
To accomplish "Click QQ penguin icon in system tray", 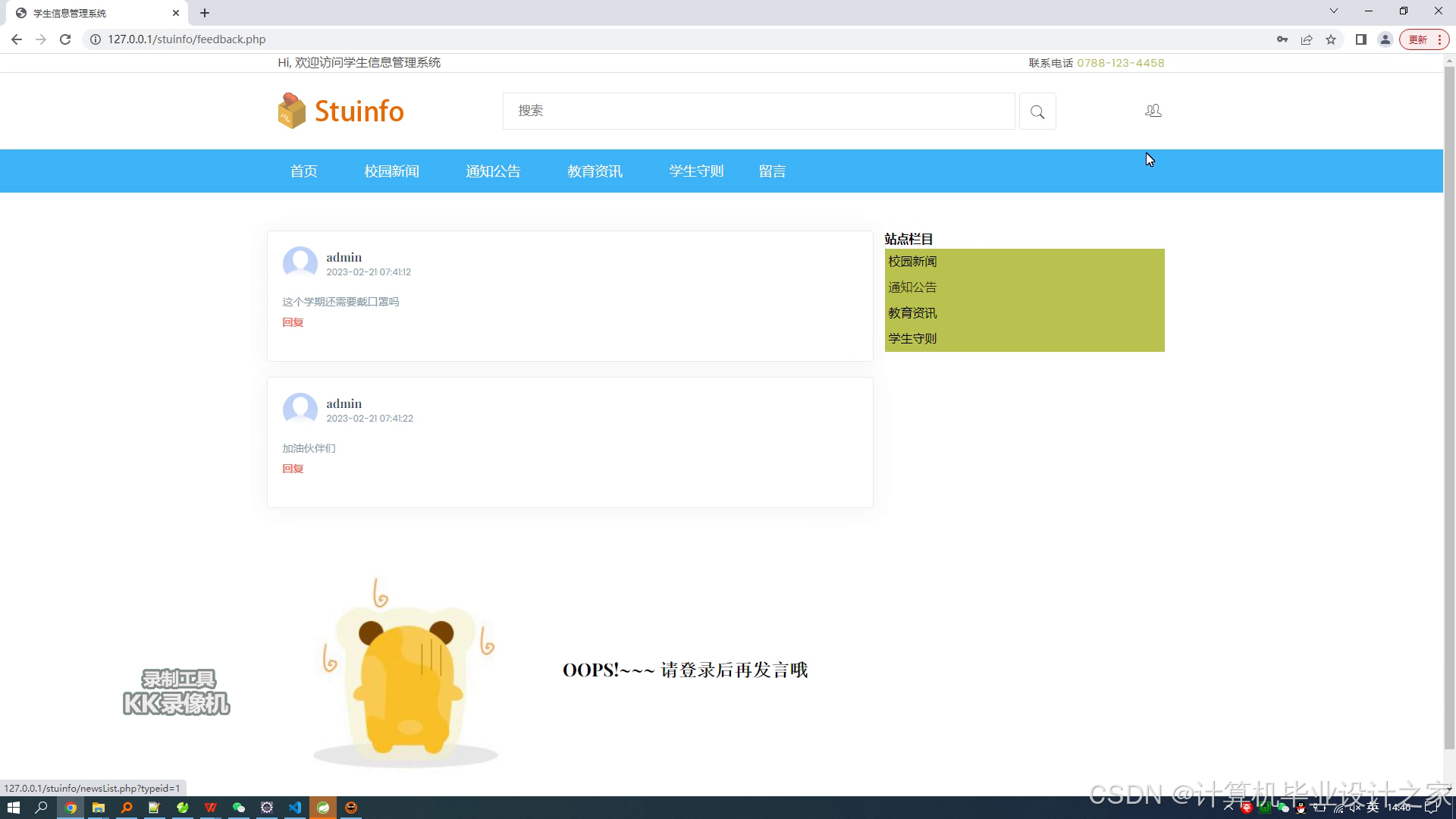I will pos(1301,808).
